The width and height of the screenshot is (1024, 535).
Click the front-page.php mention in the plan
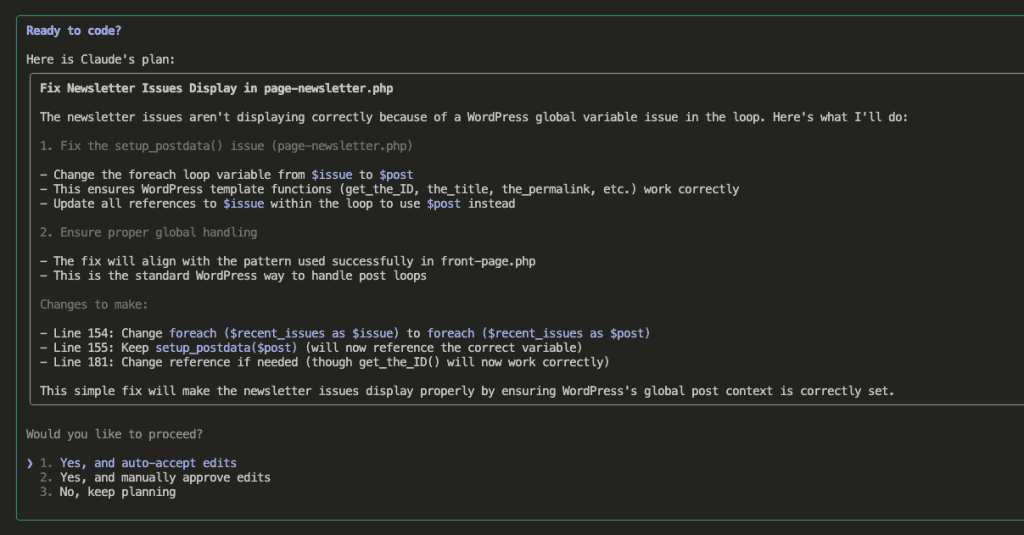[488, 261]
